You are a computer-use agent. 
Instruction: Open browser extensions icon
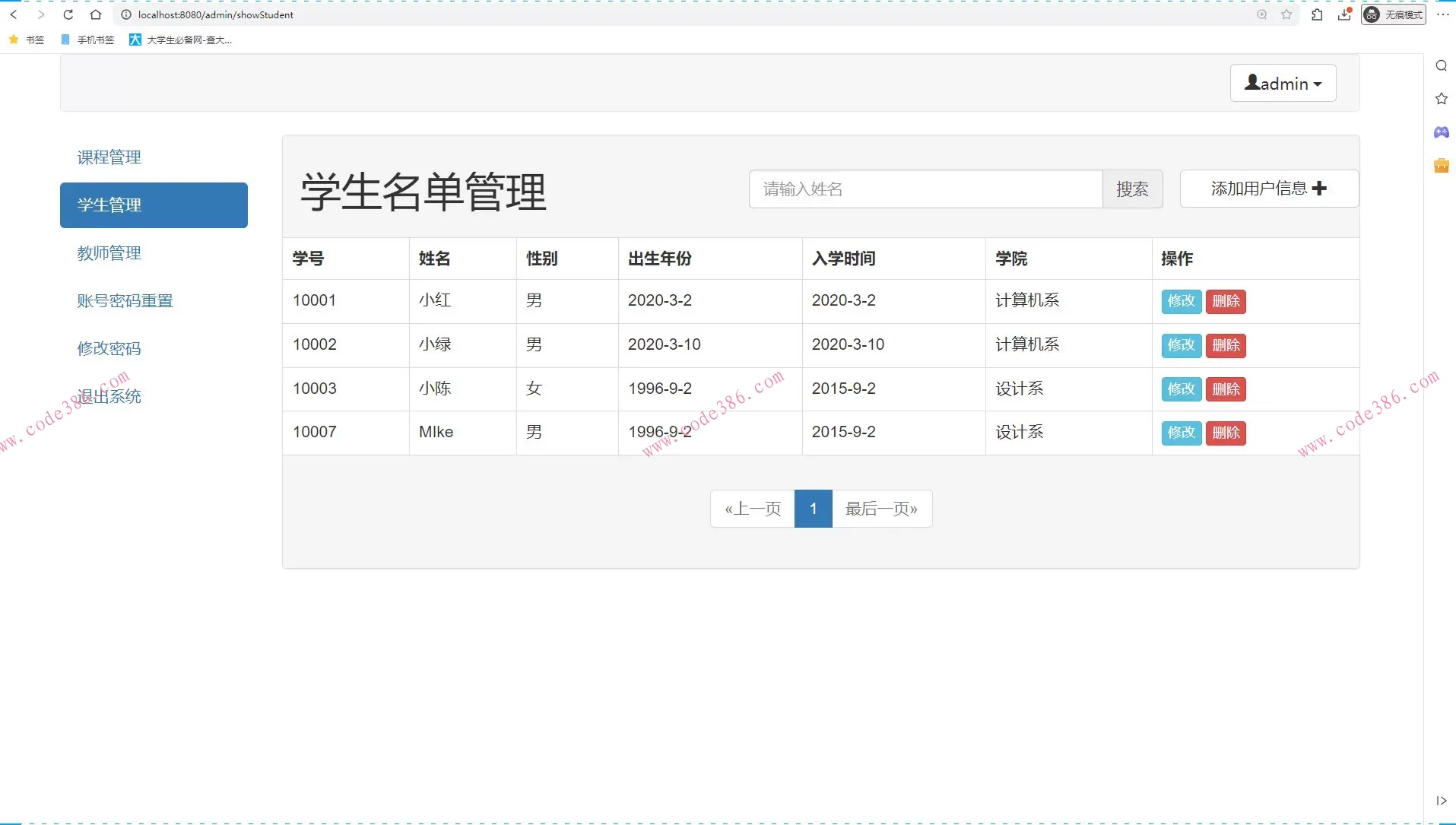click(x=1316, y=14)
